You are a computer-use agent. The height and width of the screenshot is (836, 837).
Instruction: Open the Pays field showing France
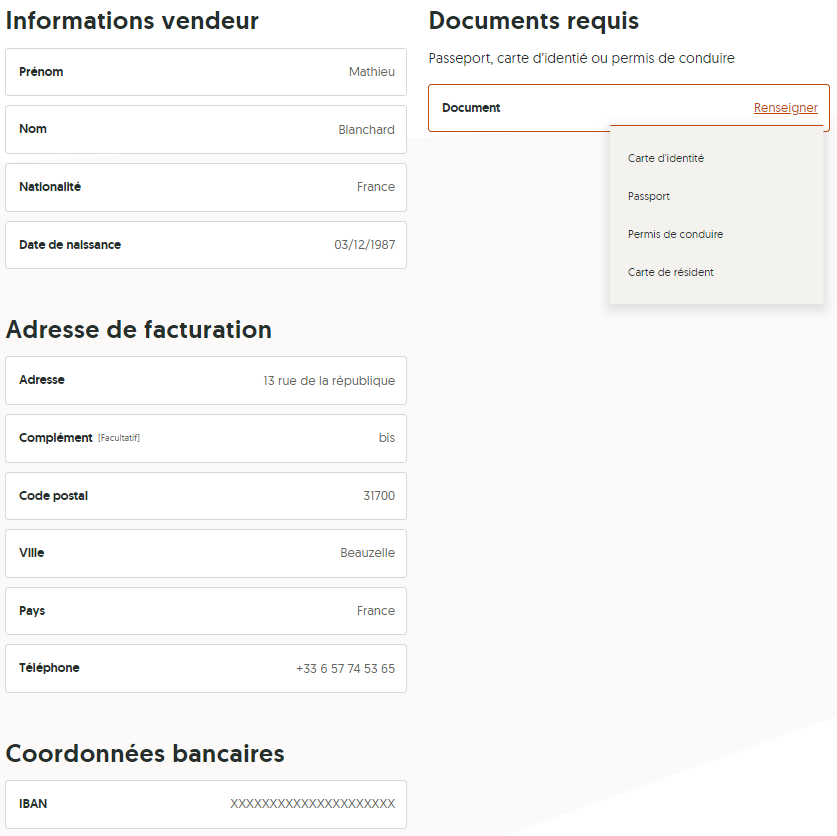pos(206,611)
